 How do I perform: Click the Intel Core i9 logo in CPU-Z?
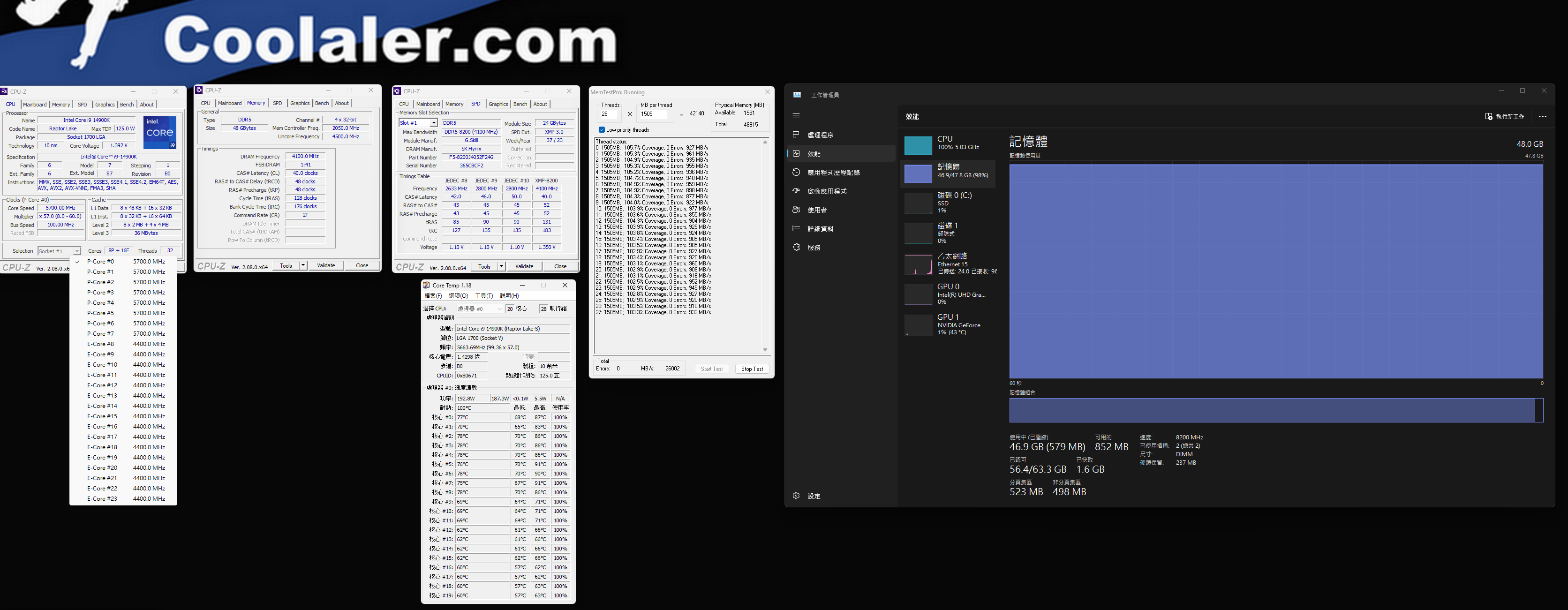(160, 133)
